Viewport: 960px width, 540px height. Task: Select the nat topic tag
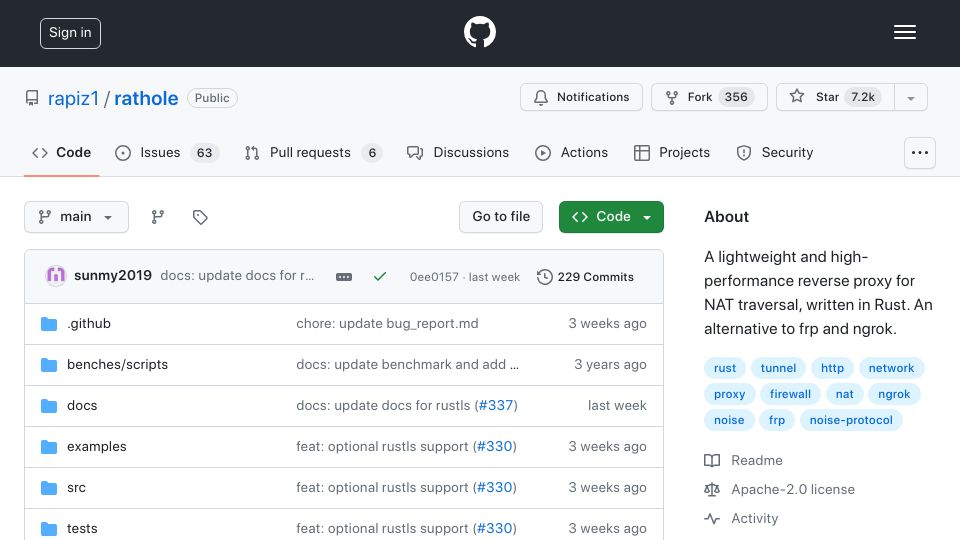coord(844,394)
